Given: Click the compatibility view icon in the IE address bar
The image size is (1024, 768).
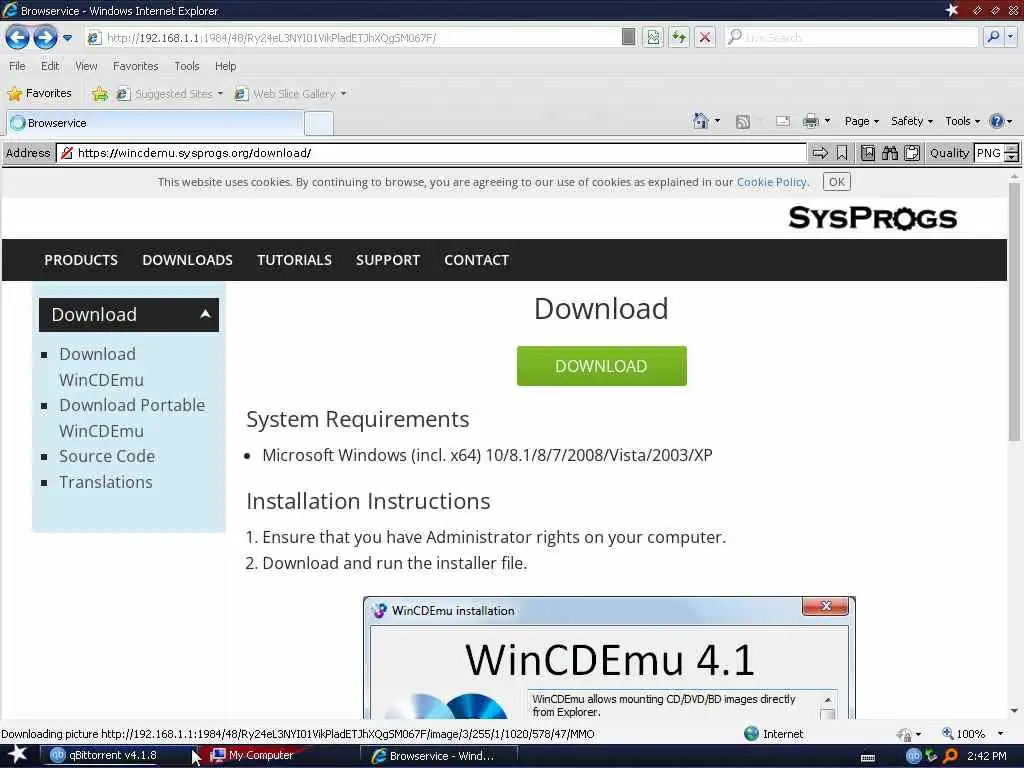Looking at the screenshot, I should 653,37.
